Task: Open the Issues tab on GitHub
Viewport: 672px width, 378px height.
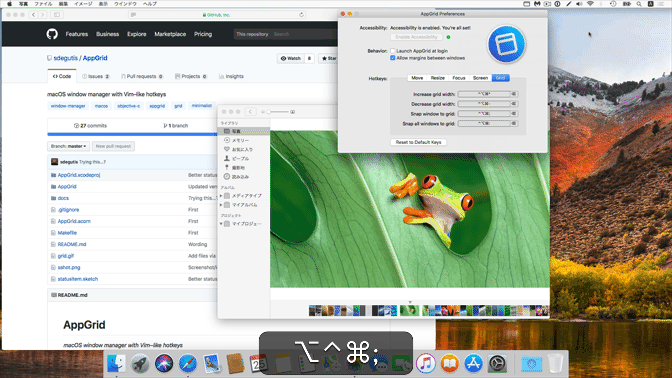Action: [96, 76]
